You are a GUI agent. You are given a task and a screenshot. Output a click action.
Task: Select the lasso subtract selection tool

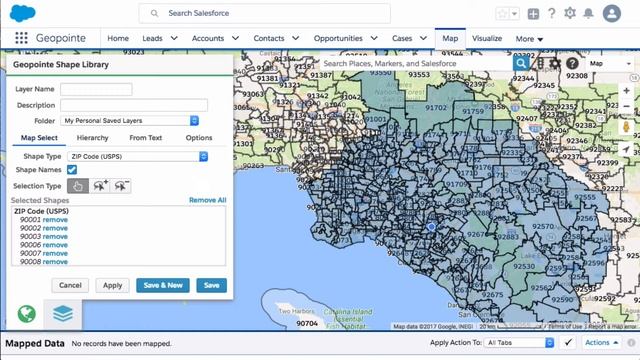(x=121, y=186)
